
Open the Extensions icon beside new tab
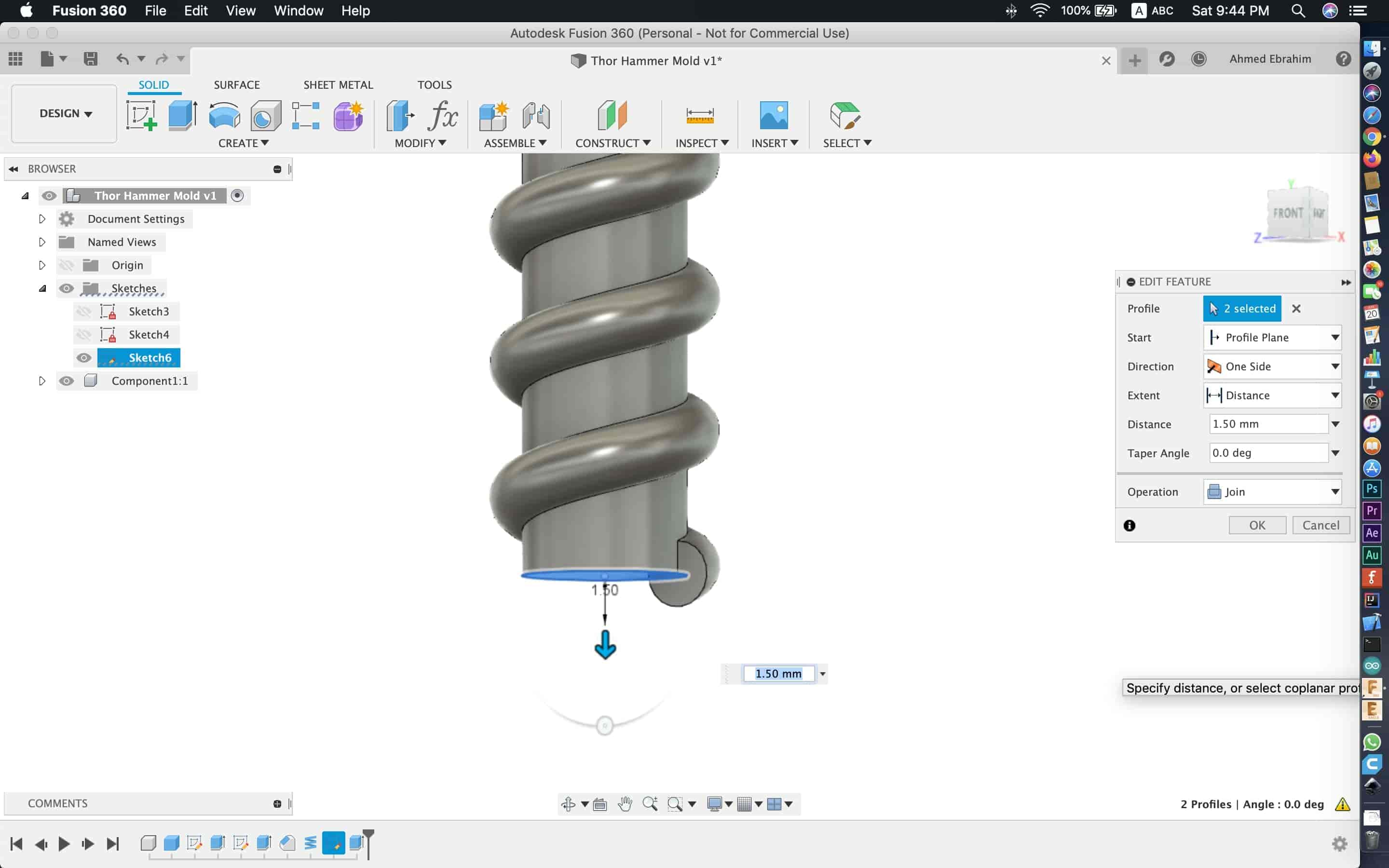click(1167, 59)
